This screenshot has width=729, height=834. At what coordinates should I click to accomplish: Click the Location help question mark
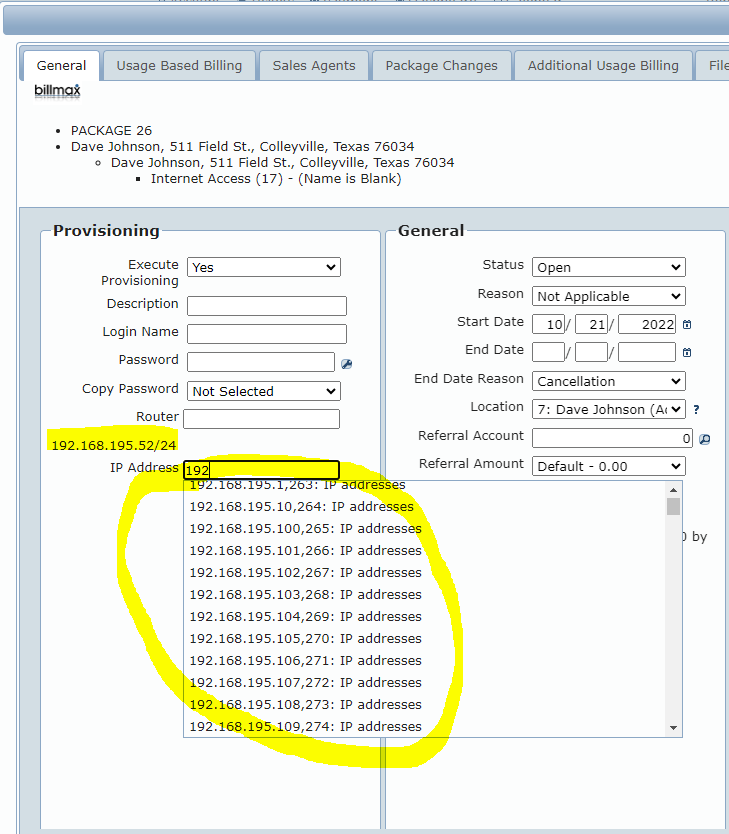click(696, 409)
